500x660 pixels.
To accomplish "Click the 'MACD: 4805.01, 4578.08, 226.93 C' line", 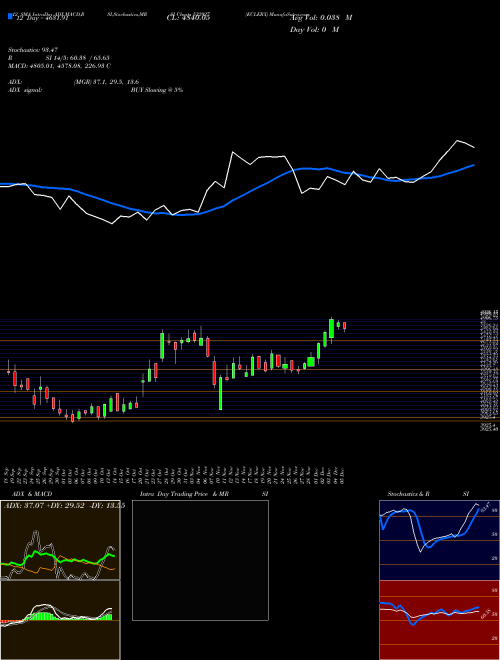I will pyautogui.click(x=59, y=66).
